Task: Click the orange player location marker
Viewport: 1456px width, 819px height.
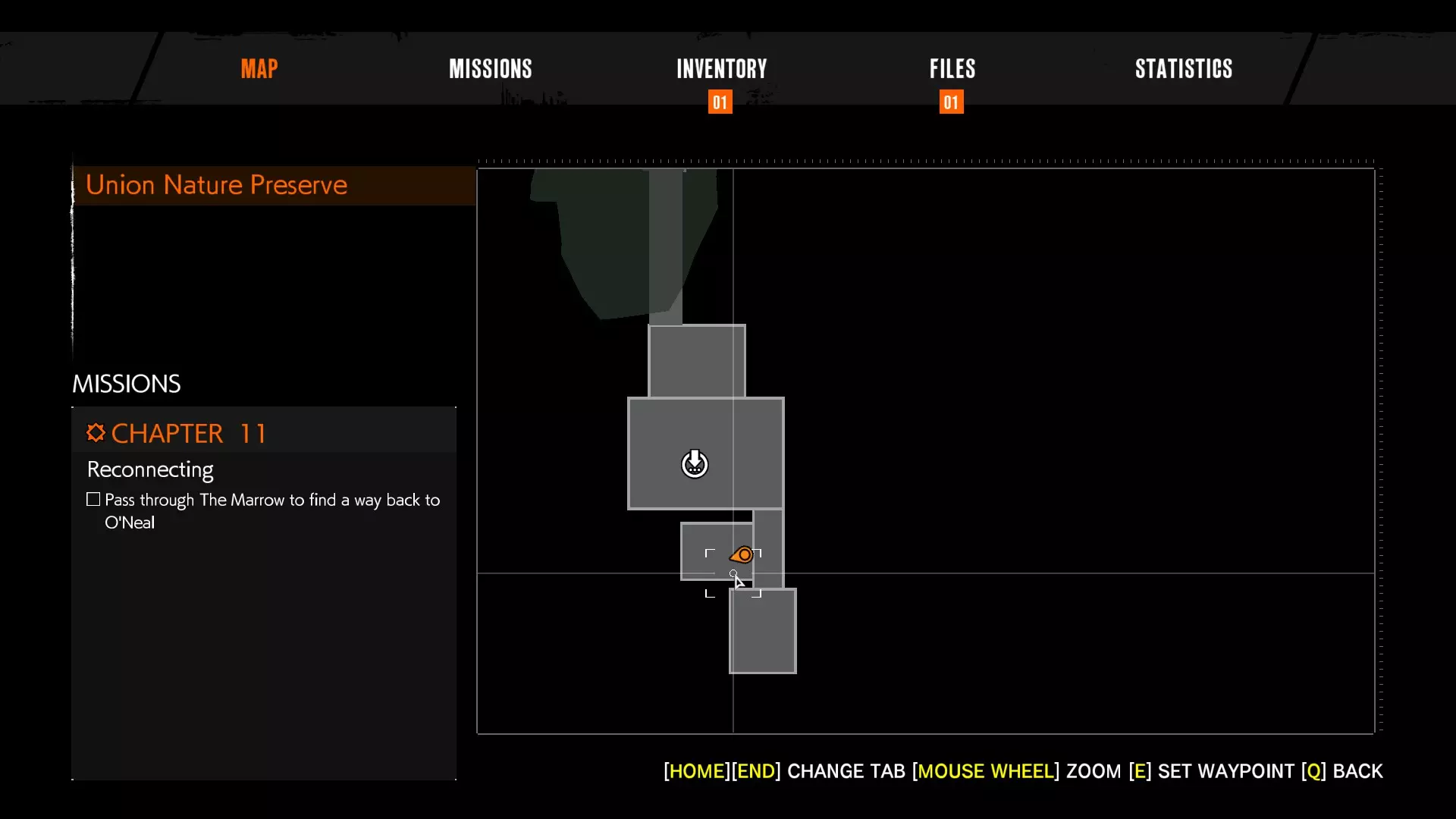Action: click(x=743, y=555)
